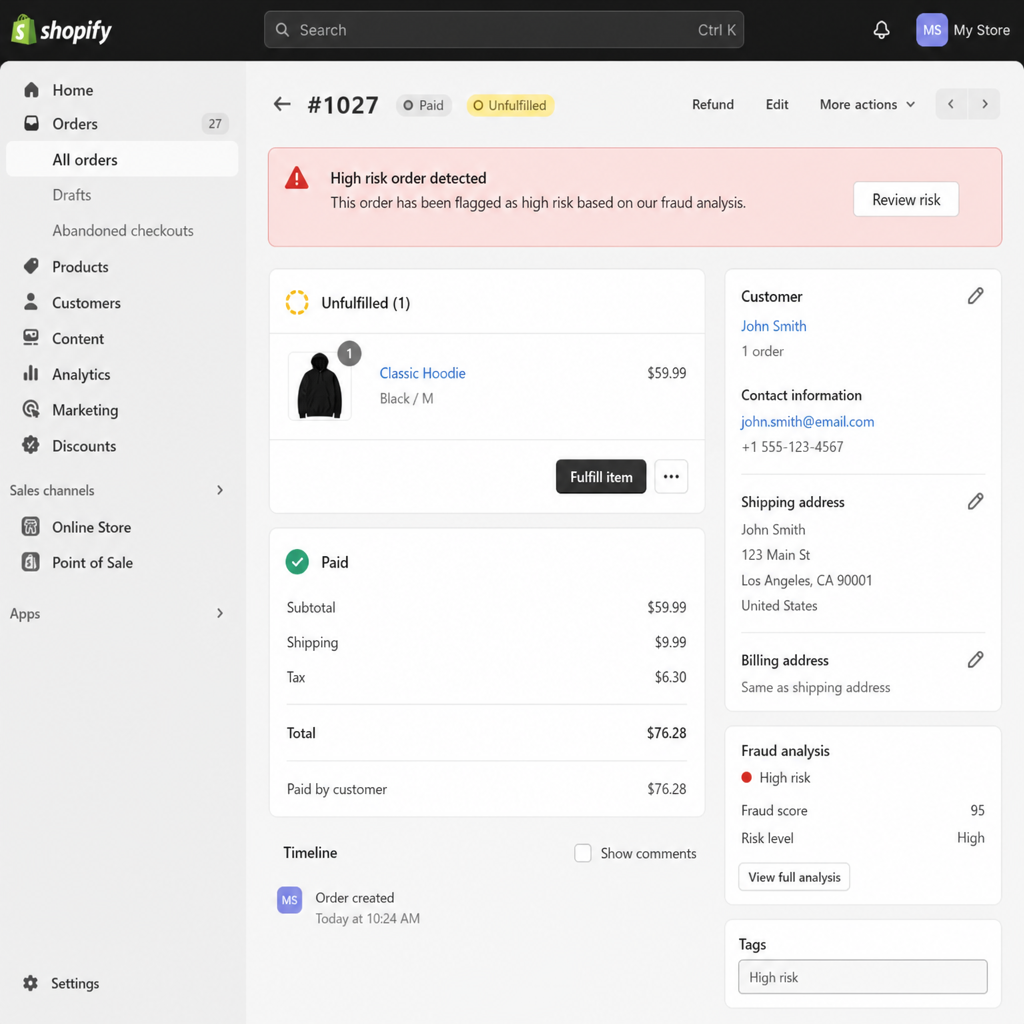
Task: Click the green Paid checkmark icon
Action: click(297, 562)
